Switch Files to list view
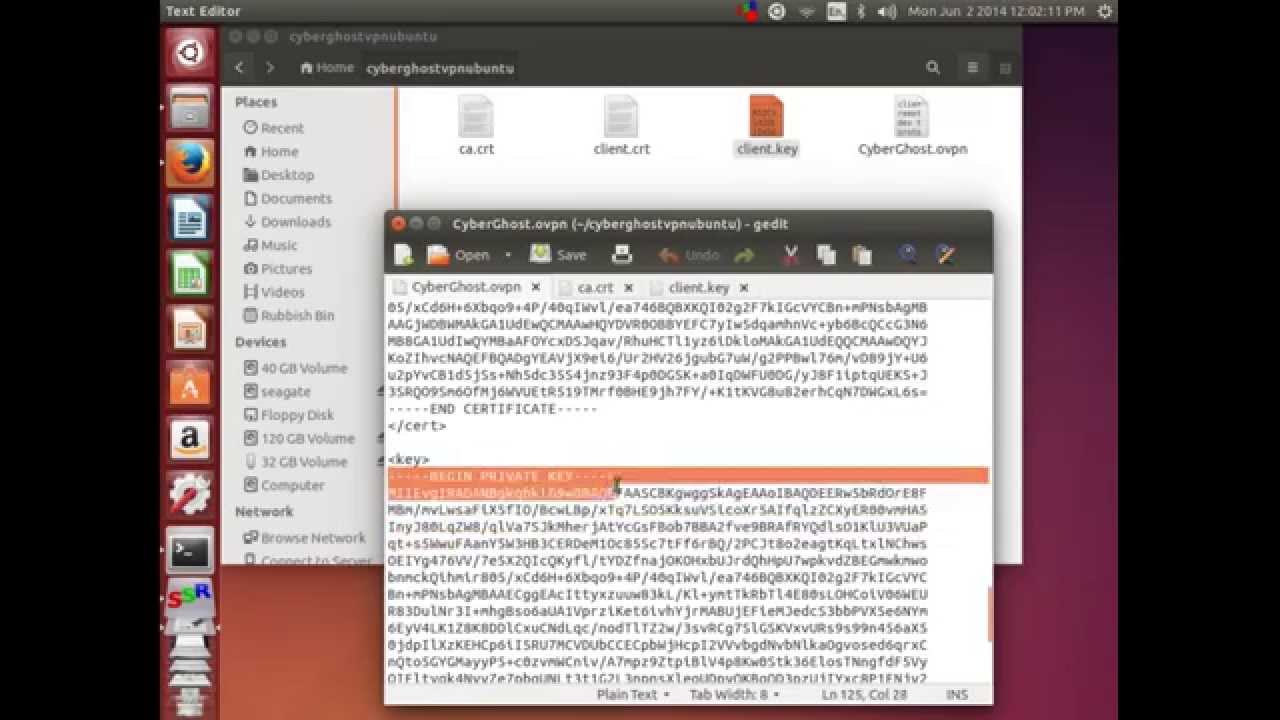The height and width of the screenshot is (720, 1280). pos(972,68)
